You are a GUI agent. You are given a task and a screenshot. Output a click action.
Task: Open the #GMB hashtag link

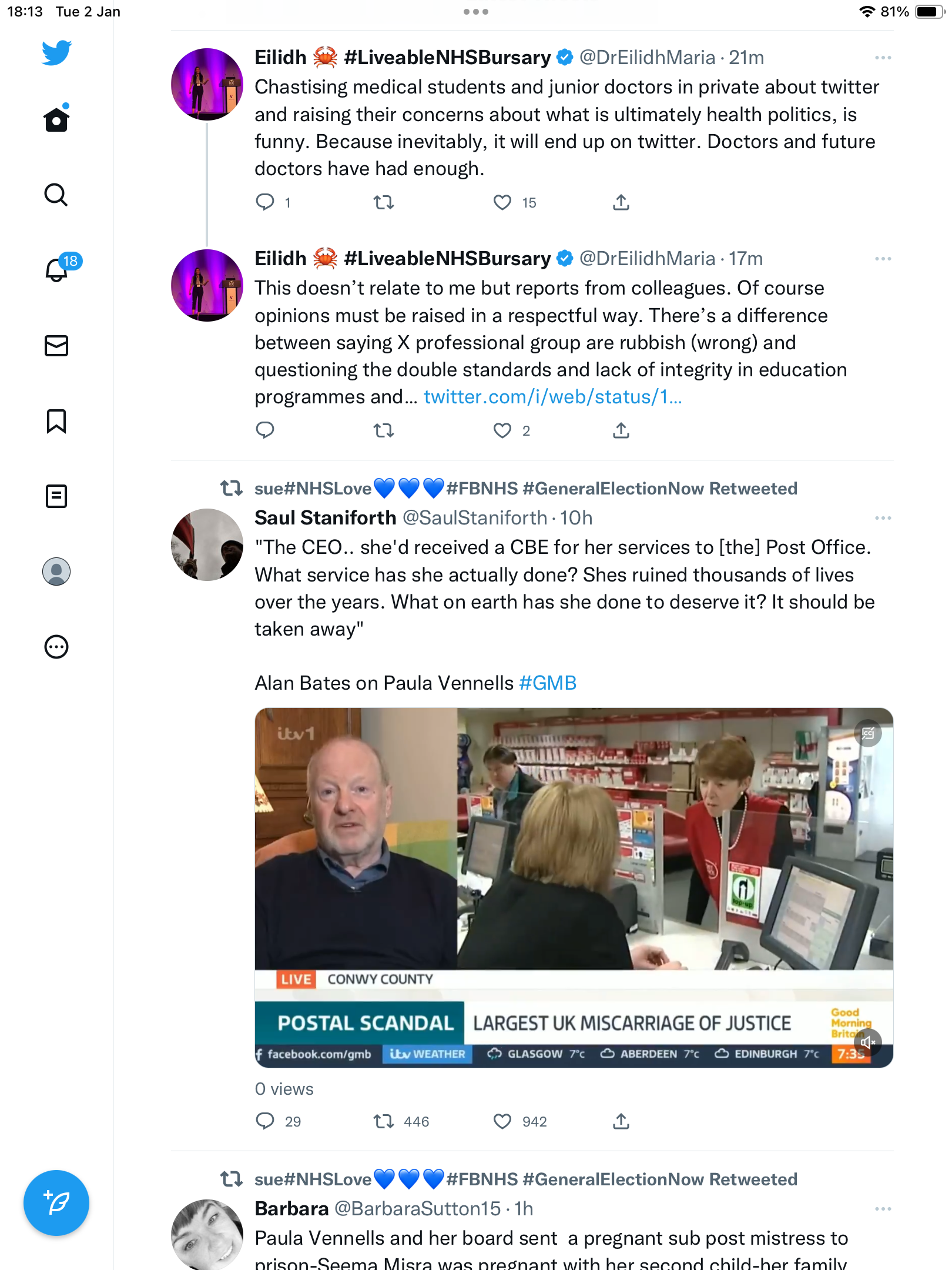click(548, 683)
